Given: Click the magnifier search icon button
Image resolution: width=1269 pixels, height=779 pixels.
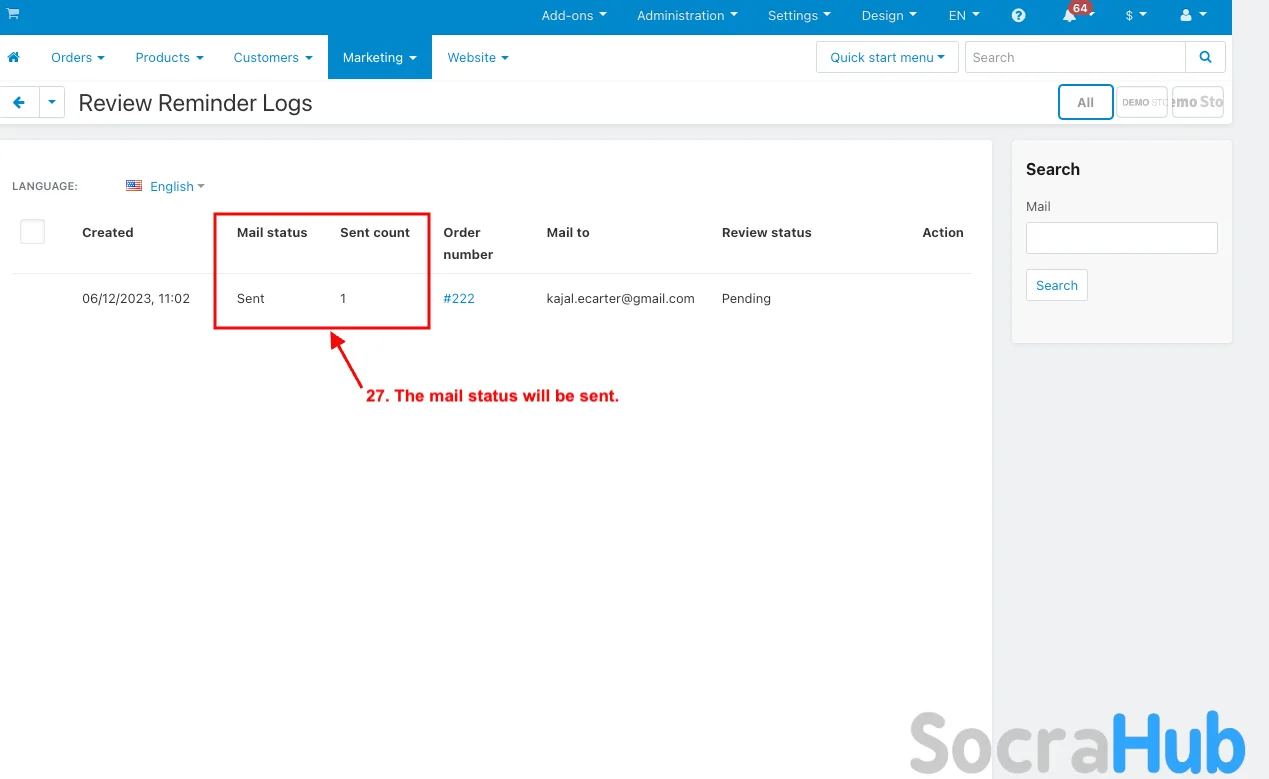Looking at the screenshot, I should pos(1205,58).
